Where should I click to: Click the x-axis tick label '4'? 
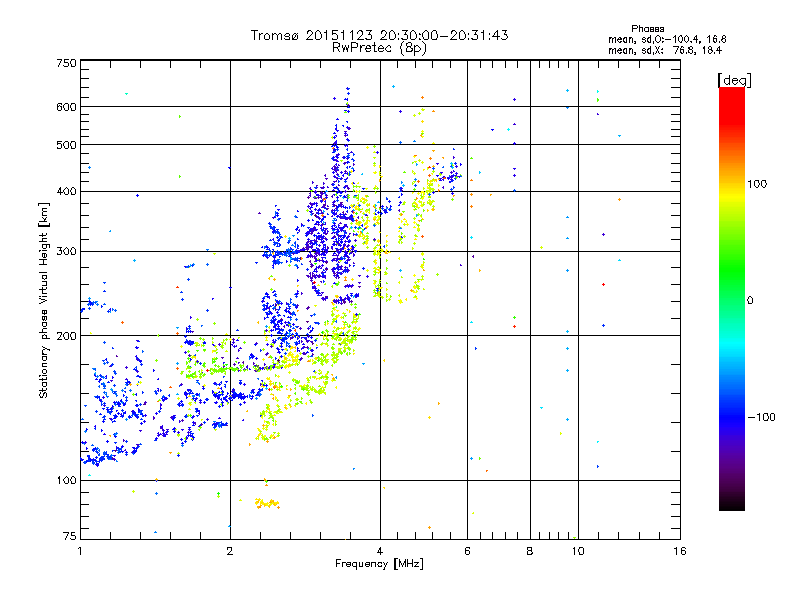380,551
